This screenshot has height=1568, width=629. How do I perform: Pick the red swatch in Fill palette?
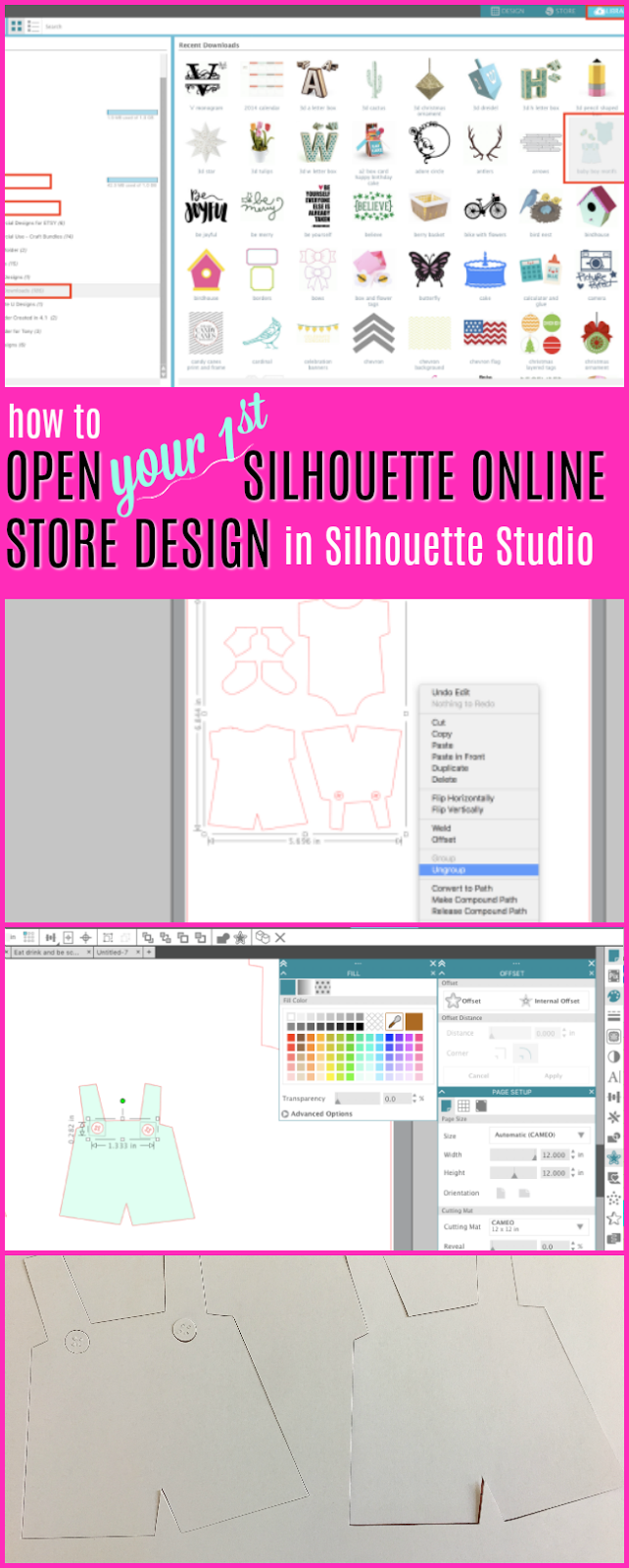(x=293, y=1037)
